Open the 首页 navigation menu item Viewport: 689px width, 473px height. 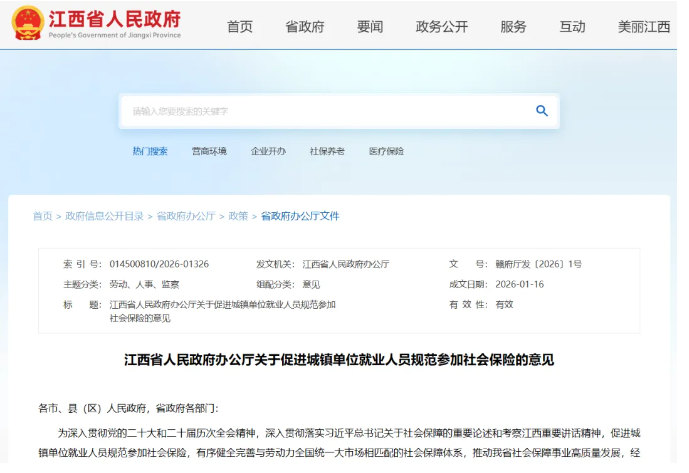[x=240, y=27]
